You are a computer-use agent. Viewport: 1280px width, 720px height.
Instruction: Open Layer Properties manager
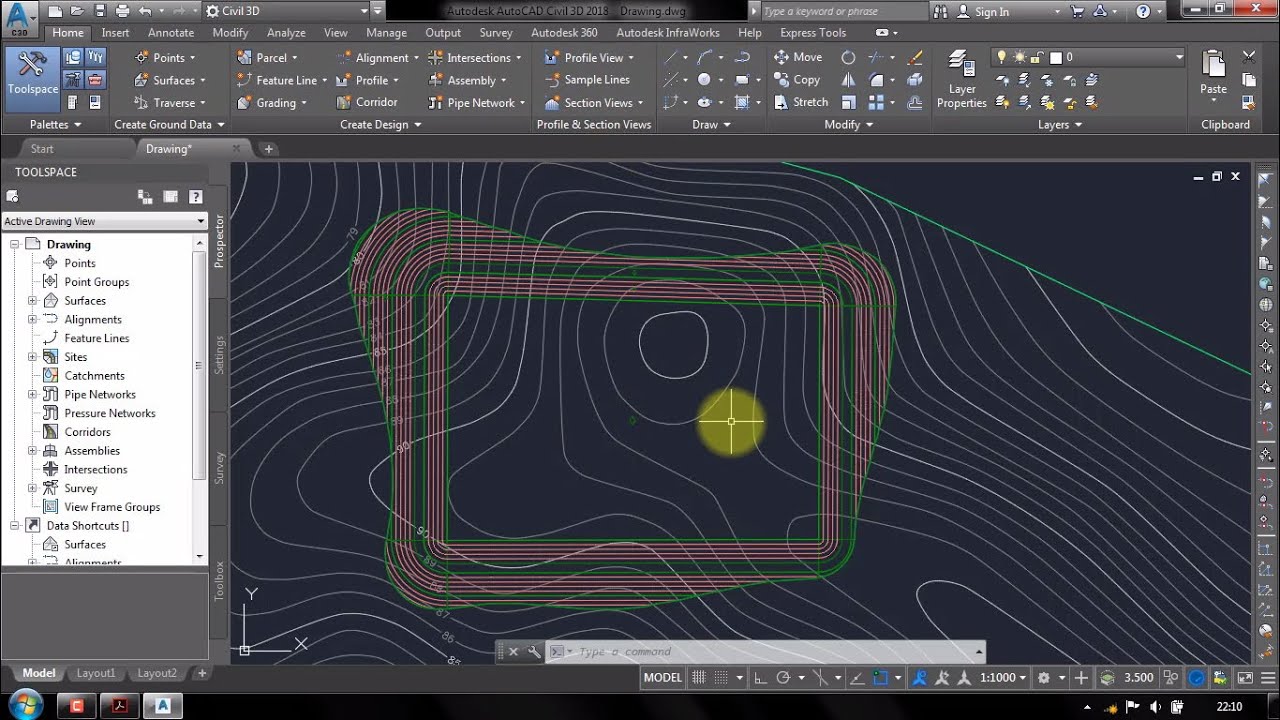[x=961, y=80]
